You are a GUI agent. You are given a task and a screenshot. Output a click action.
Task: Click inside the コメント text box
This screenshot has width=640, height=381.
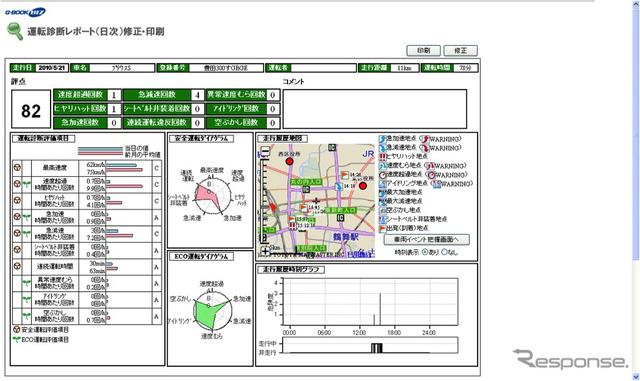tap(375, 109)
